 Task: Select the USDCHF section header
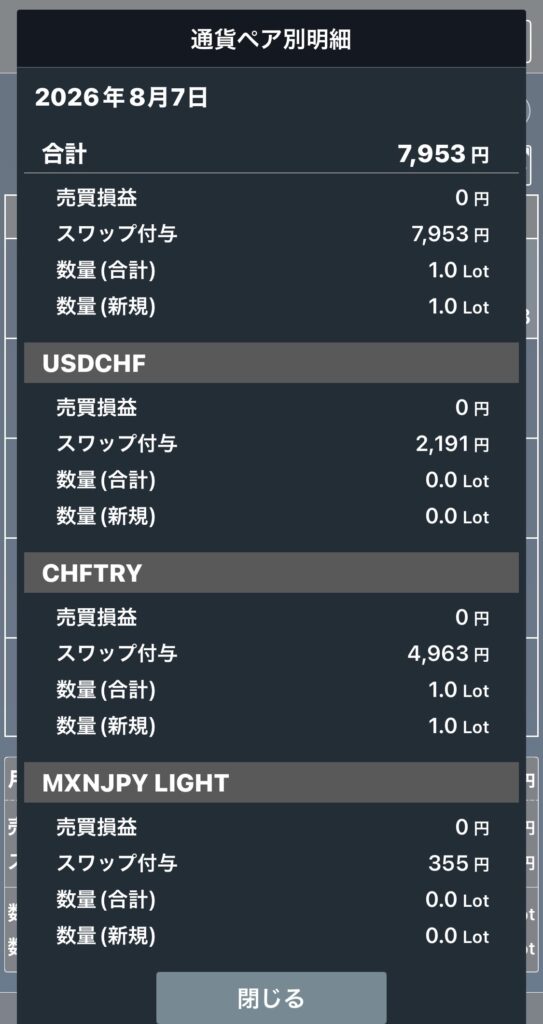point(271,363)
